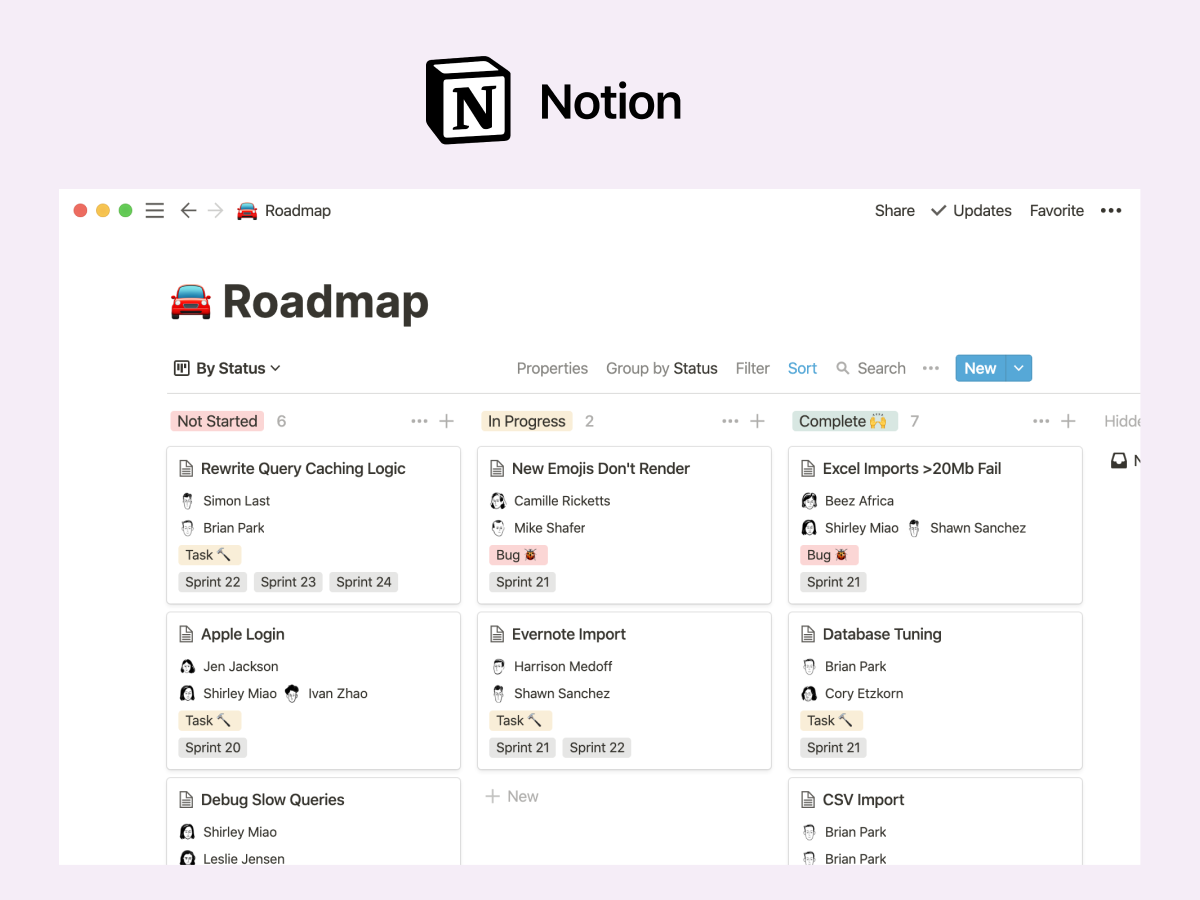Open the Filter menu

coord(752,369)
